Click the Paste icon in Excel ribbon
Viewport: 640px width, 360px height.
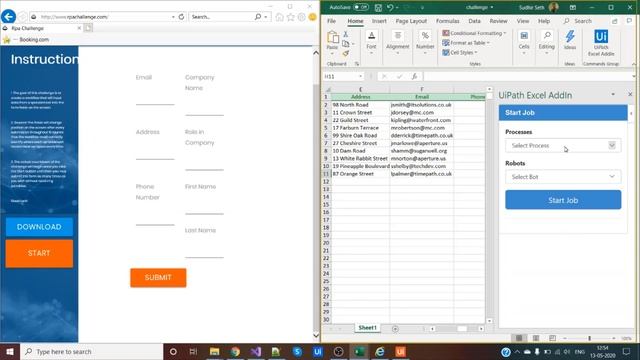click(x=333, y=38)
